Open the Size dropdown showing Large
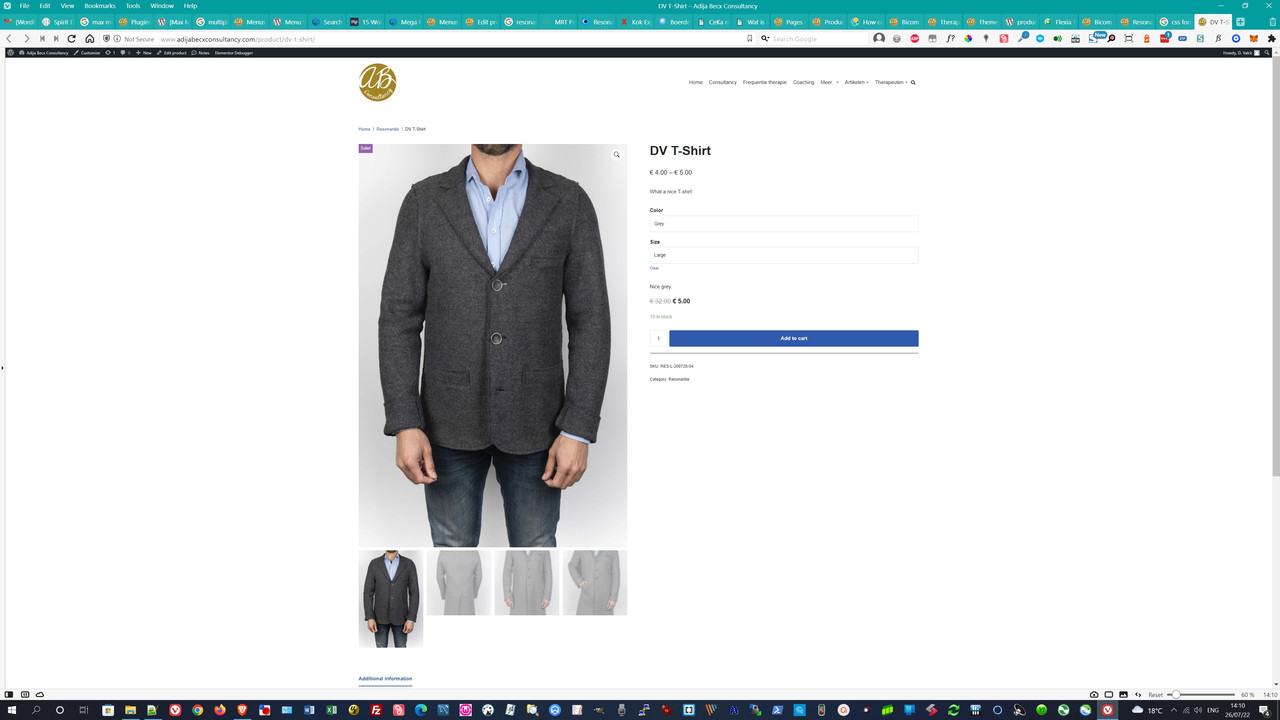Image resolution: width=1280 pixels, height=720 pixels. 784,255
